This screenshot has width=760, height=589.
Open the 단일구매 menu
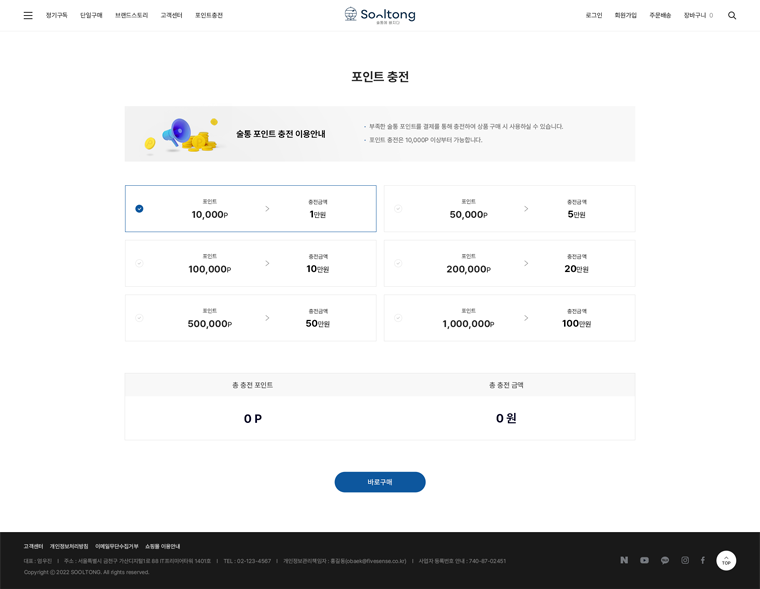click(x=91, y=16)
